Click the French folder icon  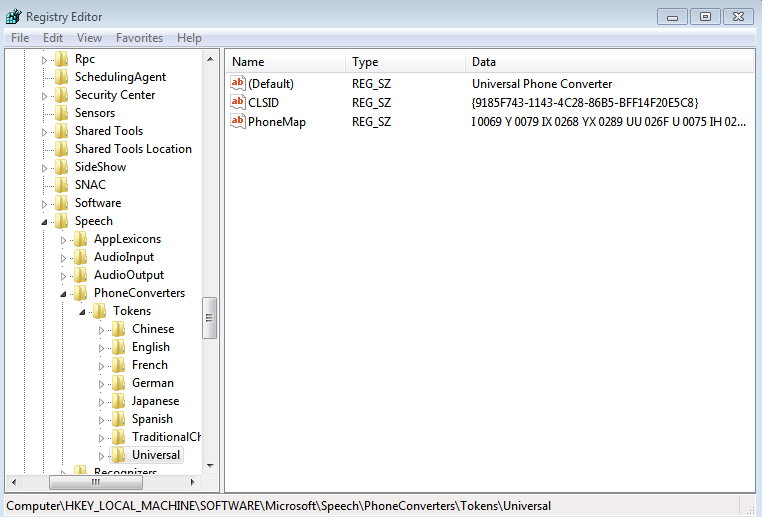coord(119,365)
